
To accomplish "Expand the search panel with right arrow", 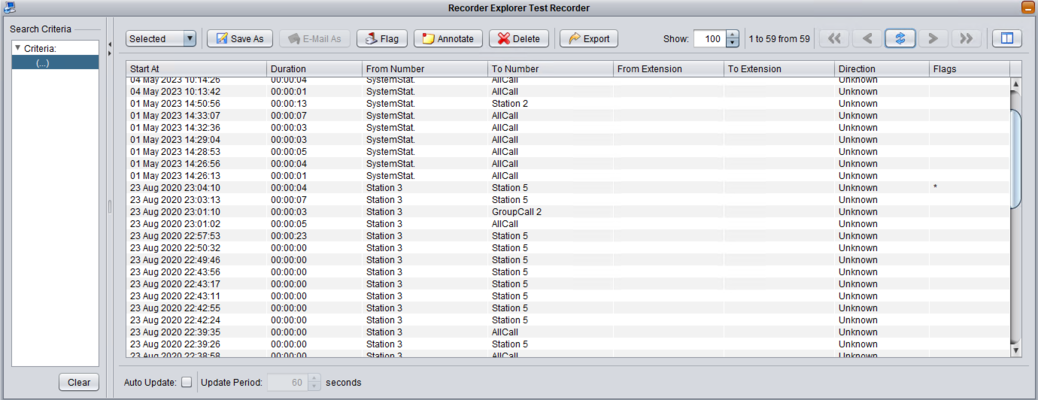I will click(x=109, y=52).
